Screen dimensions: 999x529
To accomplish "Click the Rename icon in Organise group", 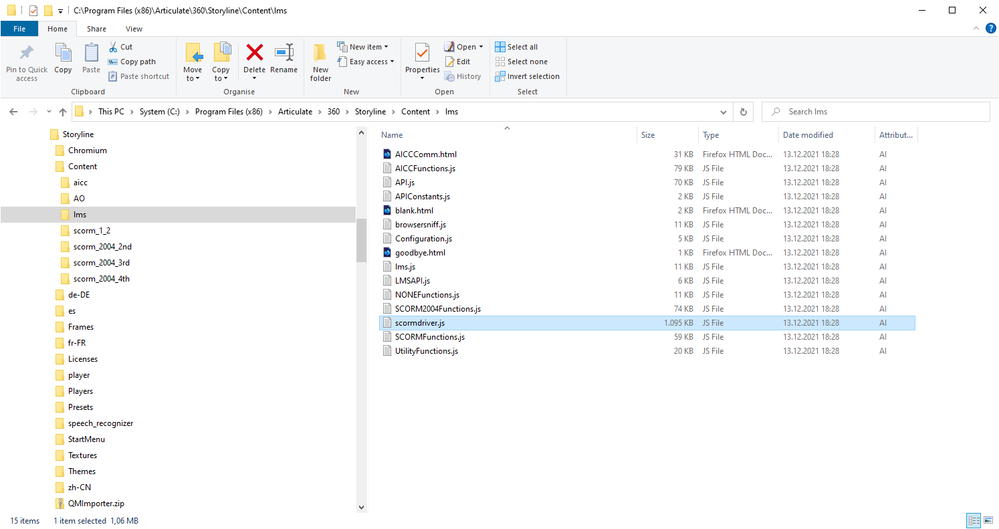I will pyautogui.click(x=284, y=54).
